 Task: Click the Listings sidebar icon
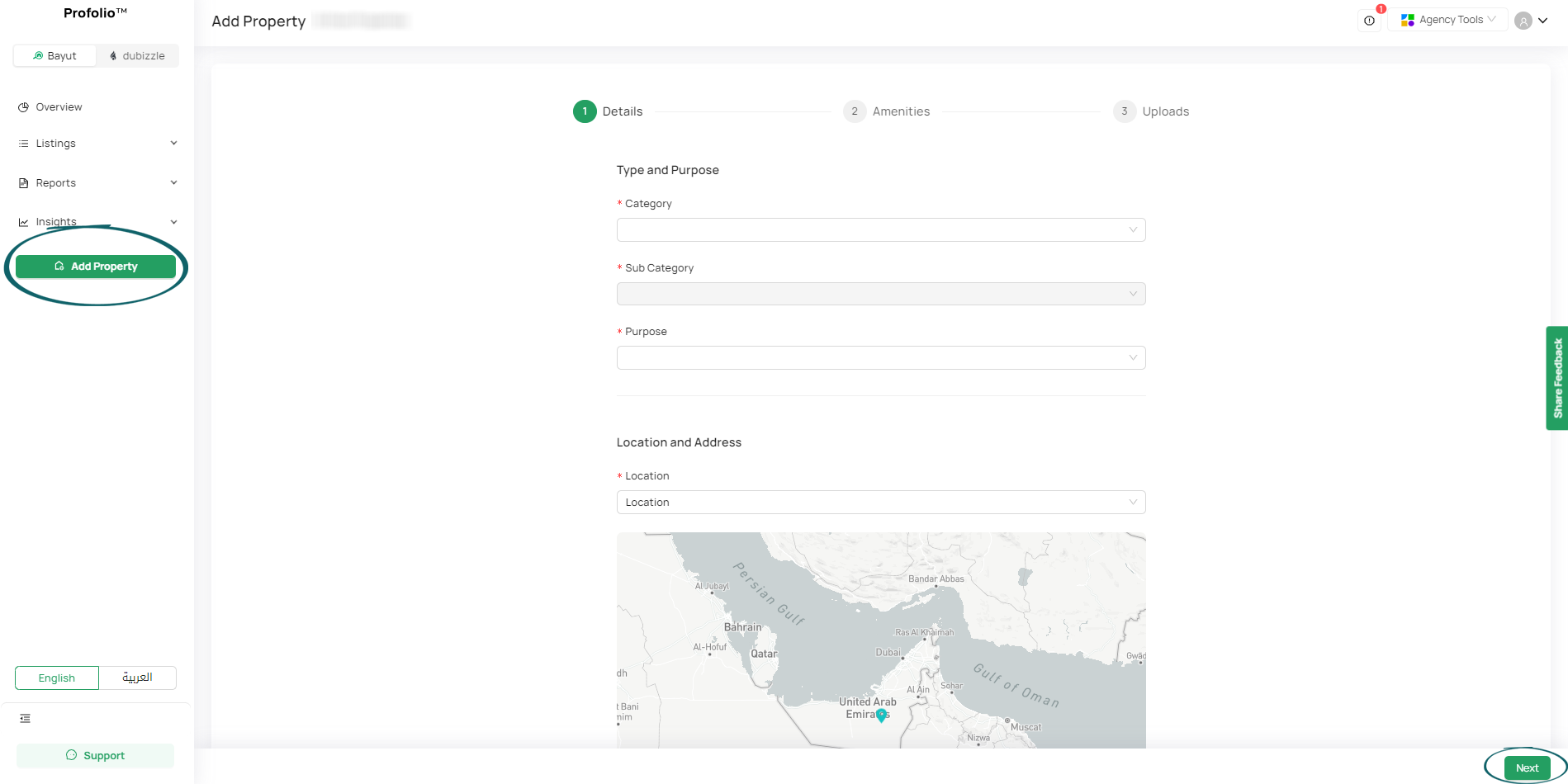(22, 143)
